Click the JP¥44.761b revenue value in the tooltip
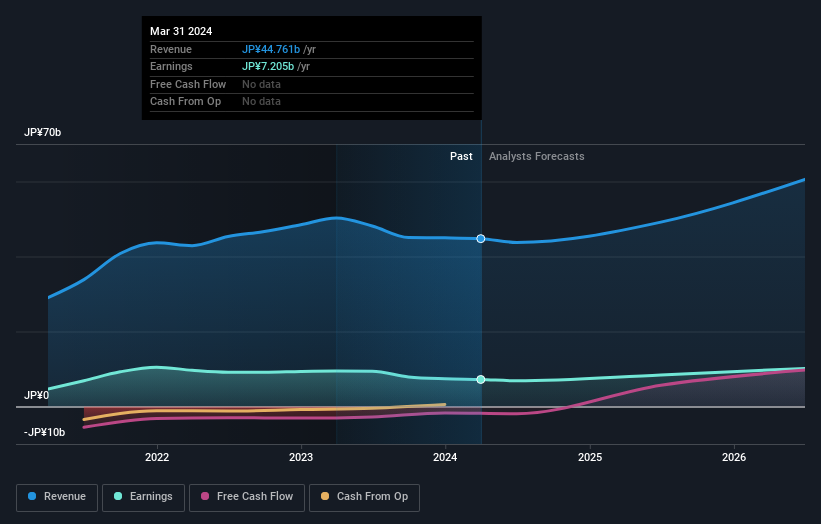 271,49
